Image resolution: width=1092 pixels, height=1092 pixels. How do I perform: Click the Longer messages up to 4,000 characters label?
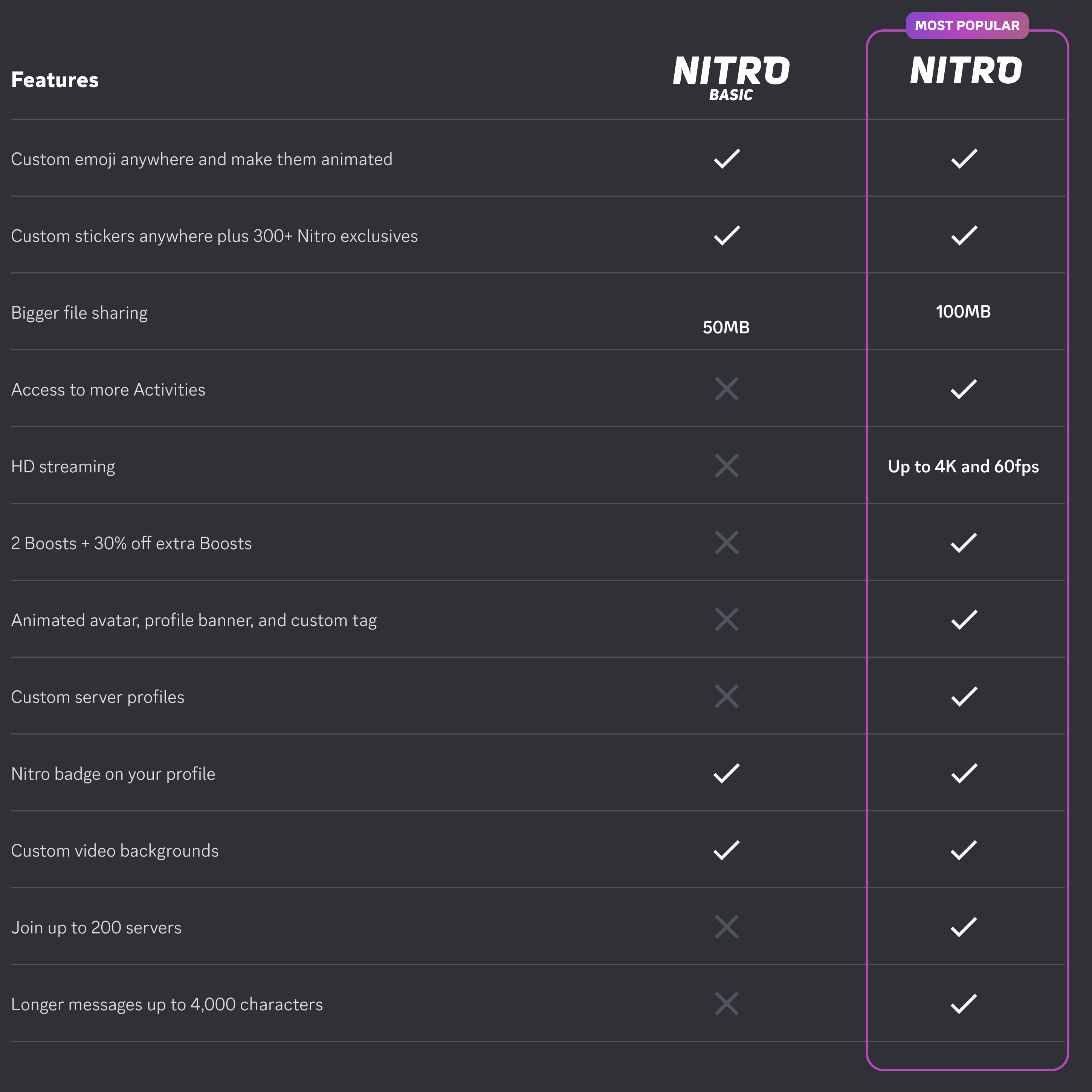click(x=167, y=1004)
